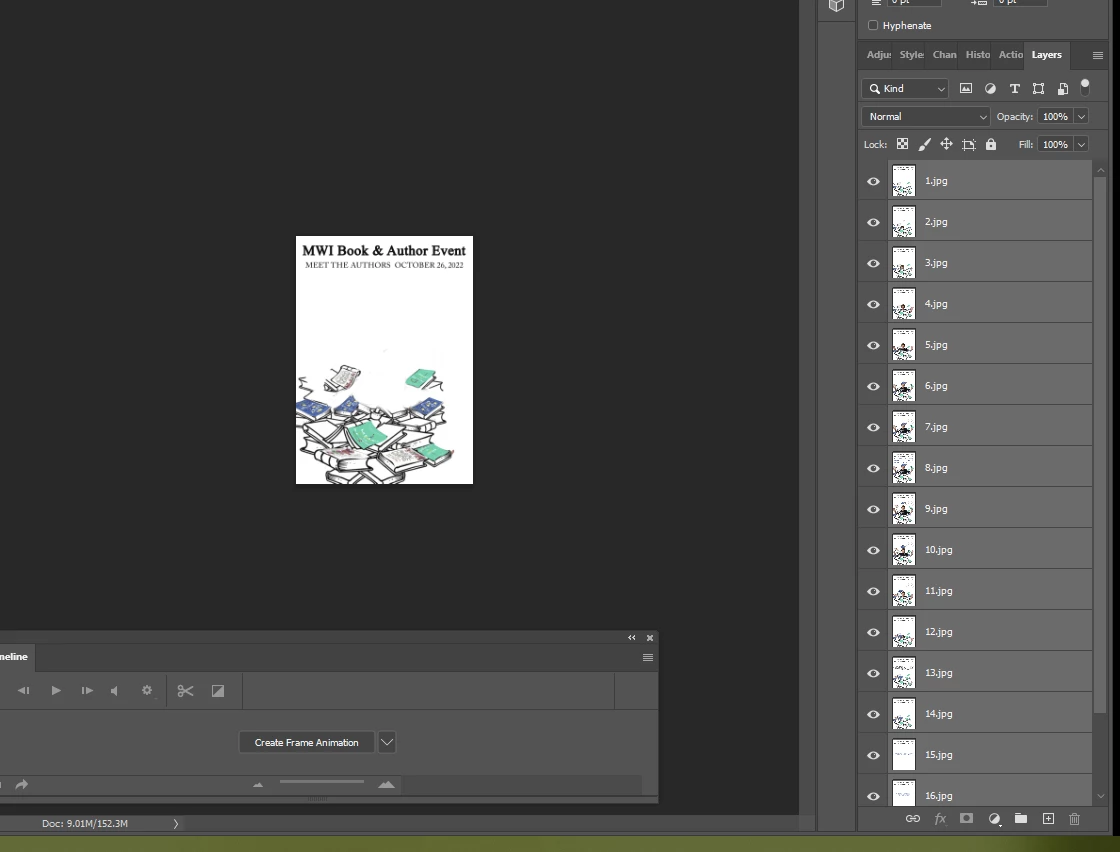Filter layers by type layer icon
The width and height of the screenshot is (1120, 852).
click(1014, 89)
